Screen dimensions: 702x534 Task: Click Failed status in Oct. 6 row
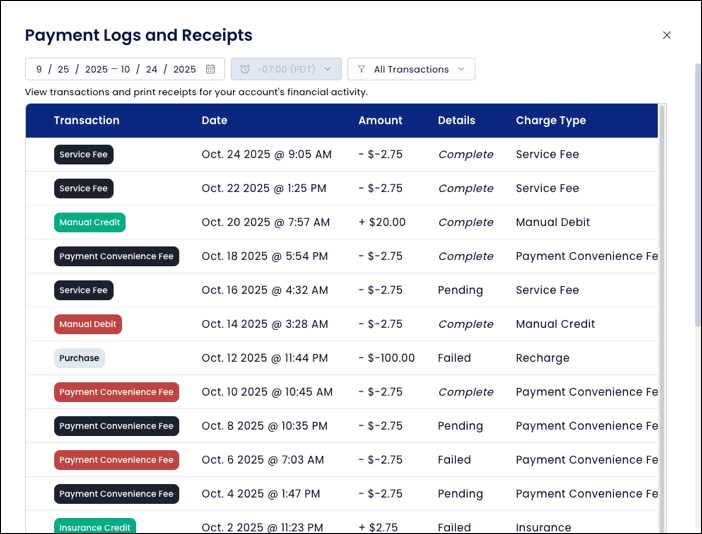454,460
